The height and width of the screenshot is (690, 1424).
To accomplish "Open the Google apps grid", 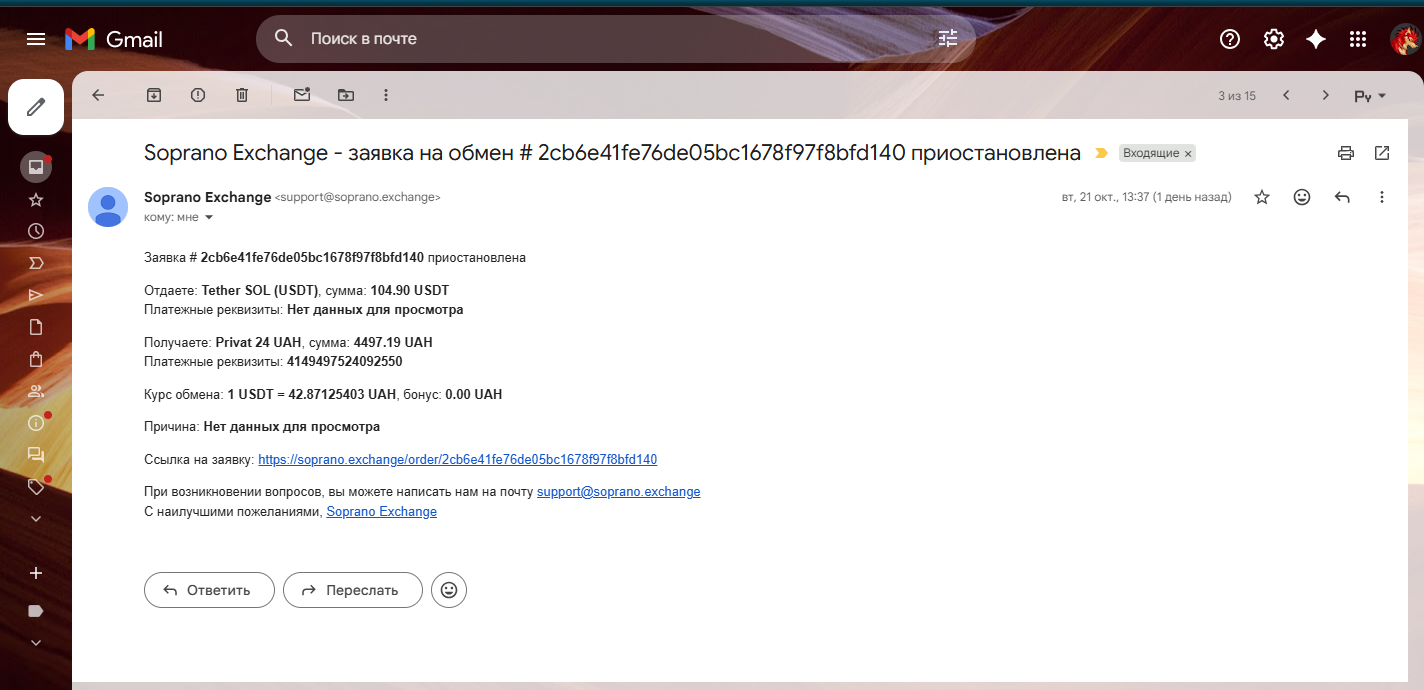I will 1358,39.
